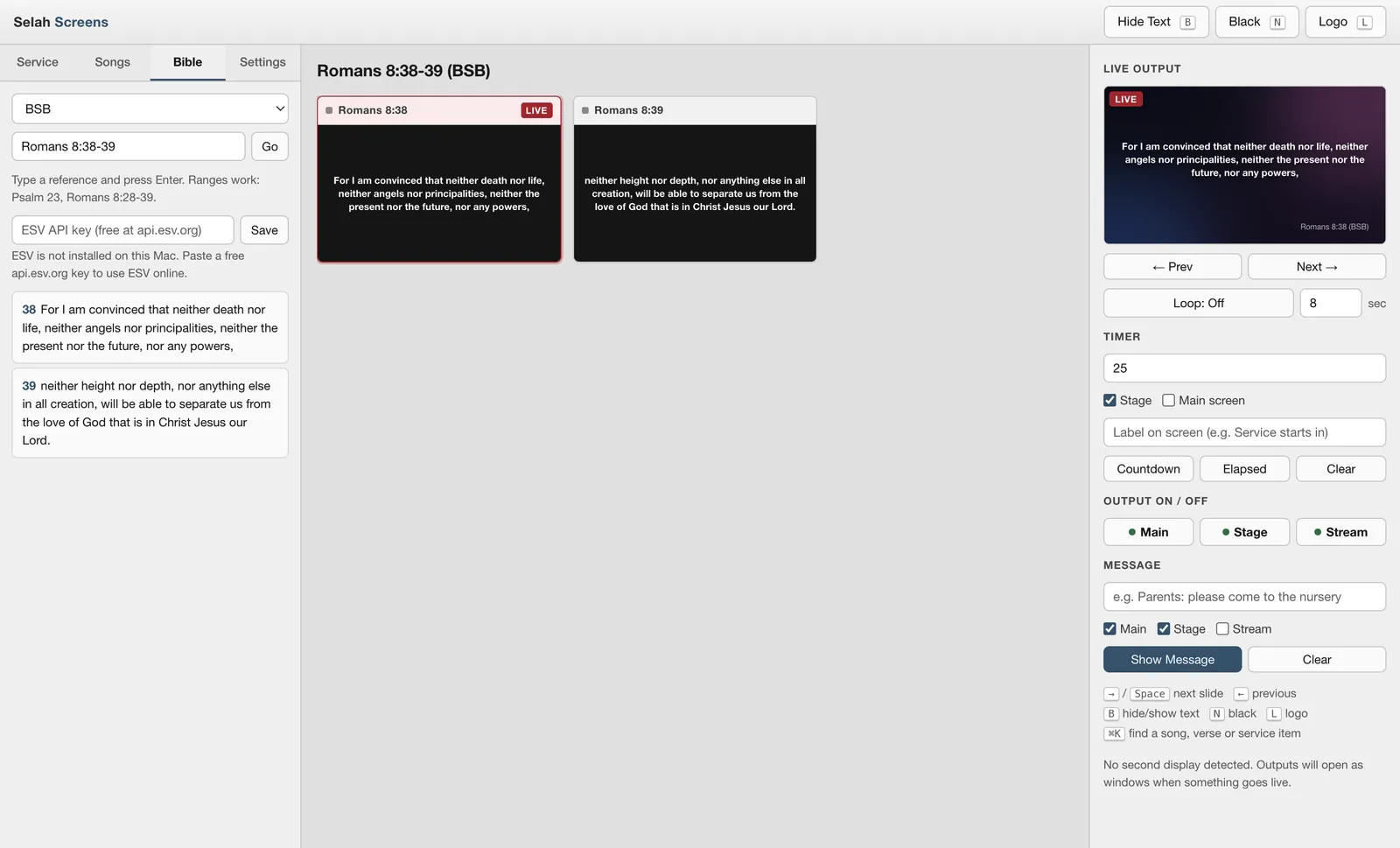
Task: Uncheck the timer Stage checkbox
Action: (1109, 400)
